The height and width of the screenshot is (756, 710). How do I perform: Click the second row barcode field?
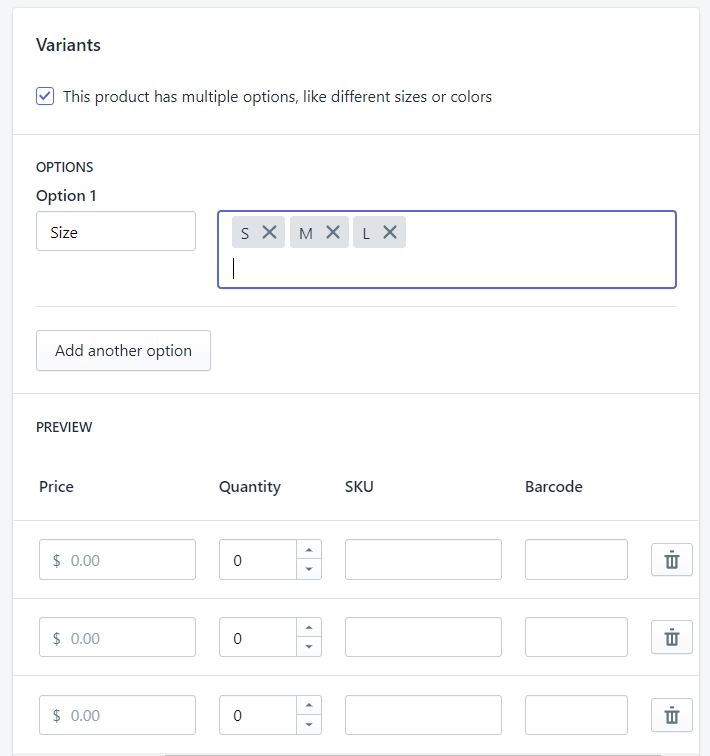(x=576, y=637)
